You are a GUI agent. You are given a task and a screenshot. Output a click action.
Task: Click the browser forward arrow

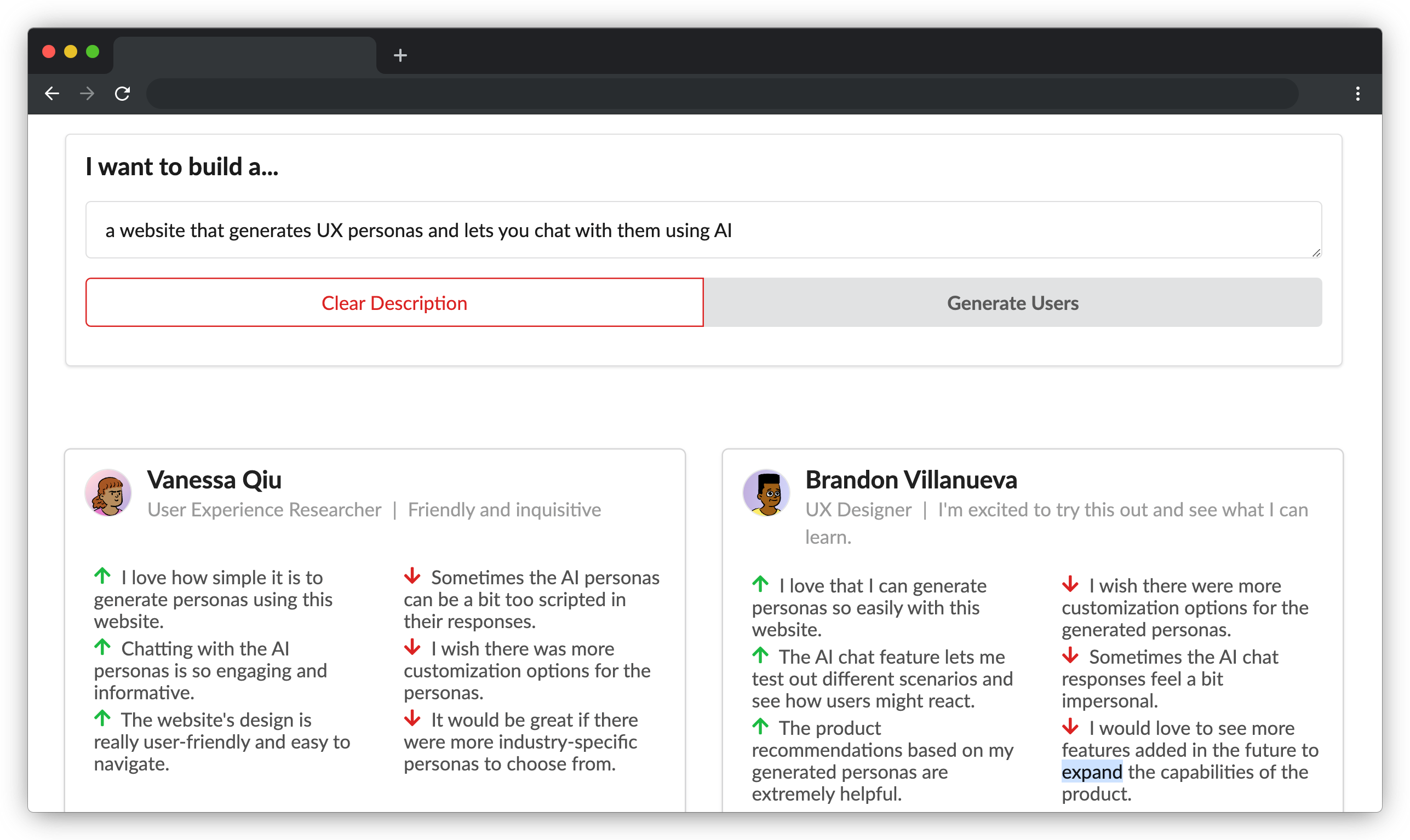tap(87, 94)
